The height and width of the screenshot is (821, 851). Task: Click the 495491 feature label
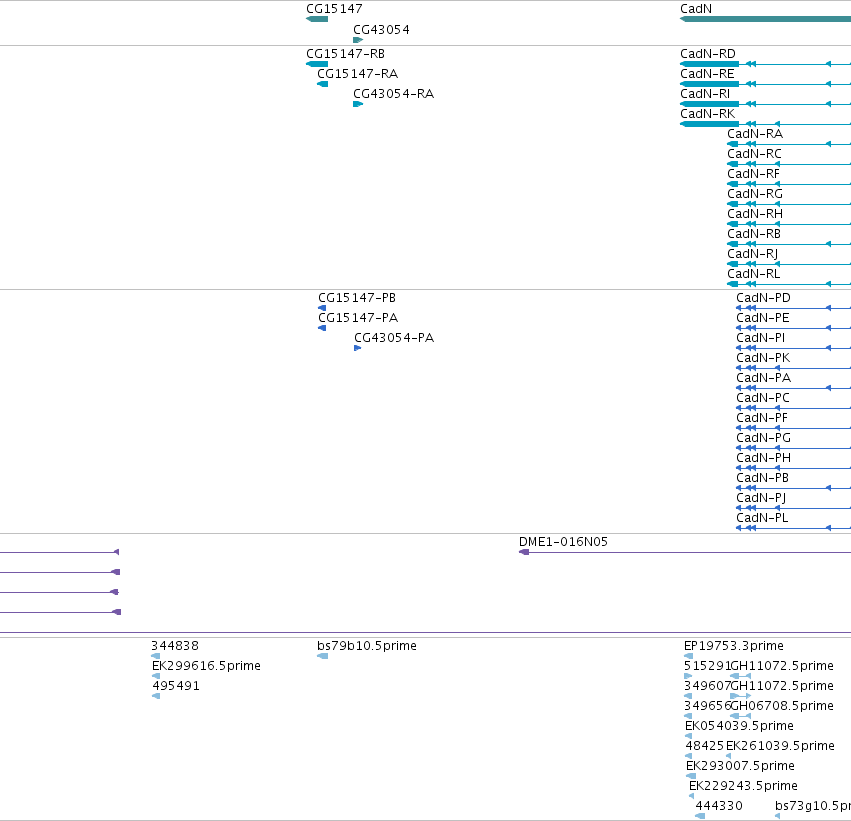(x=176, y=686)
